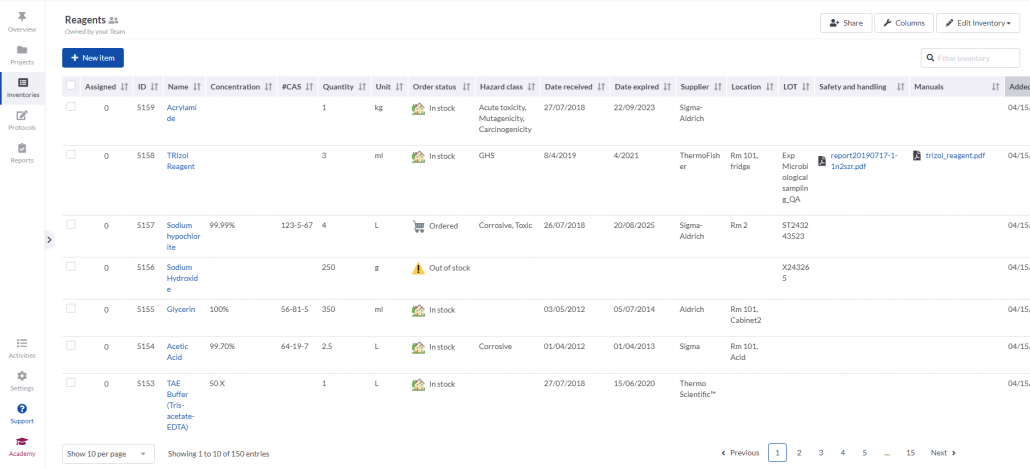Check the select-all checkbox in table header
Image resolution: width=1030 pixels, height=469 pixels.
70,87
